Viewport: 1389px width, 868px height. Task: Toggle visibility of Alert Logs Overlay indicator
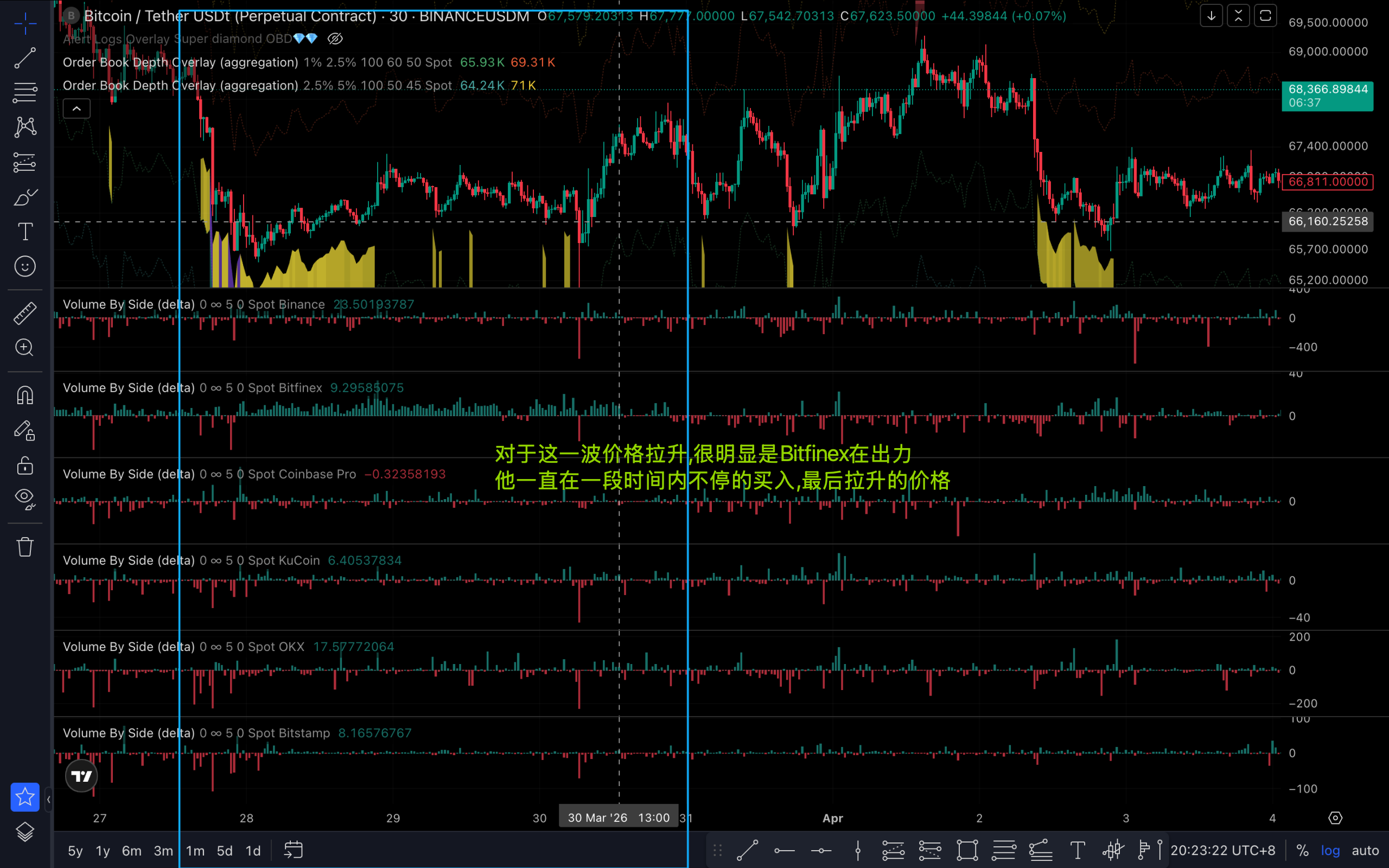pos(335,39)
